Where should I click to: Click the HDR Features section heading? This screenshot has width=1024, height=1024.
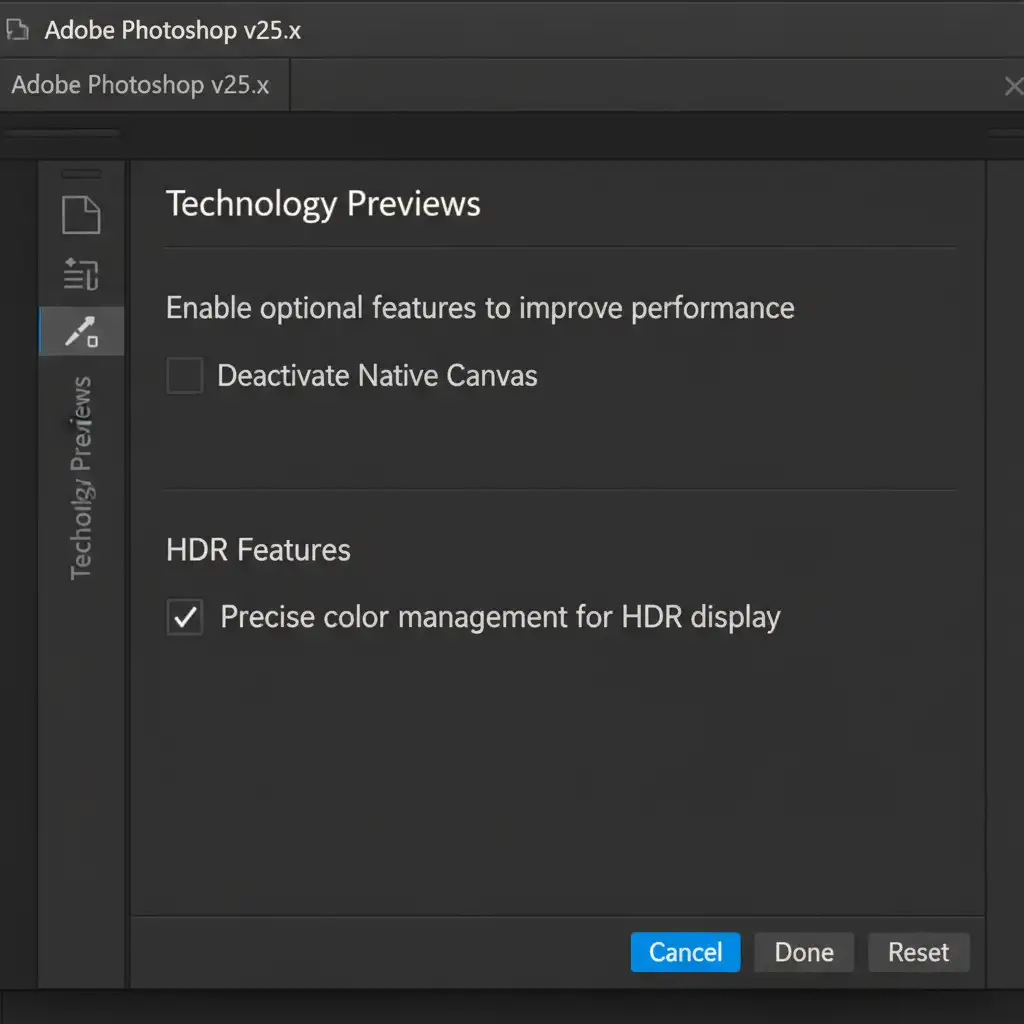(x=258, y=550)
